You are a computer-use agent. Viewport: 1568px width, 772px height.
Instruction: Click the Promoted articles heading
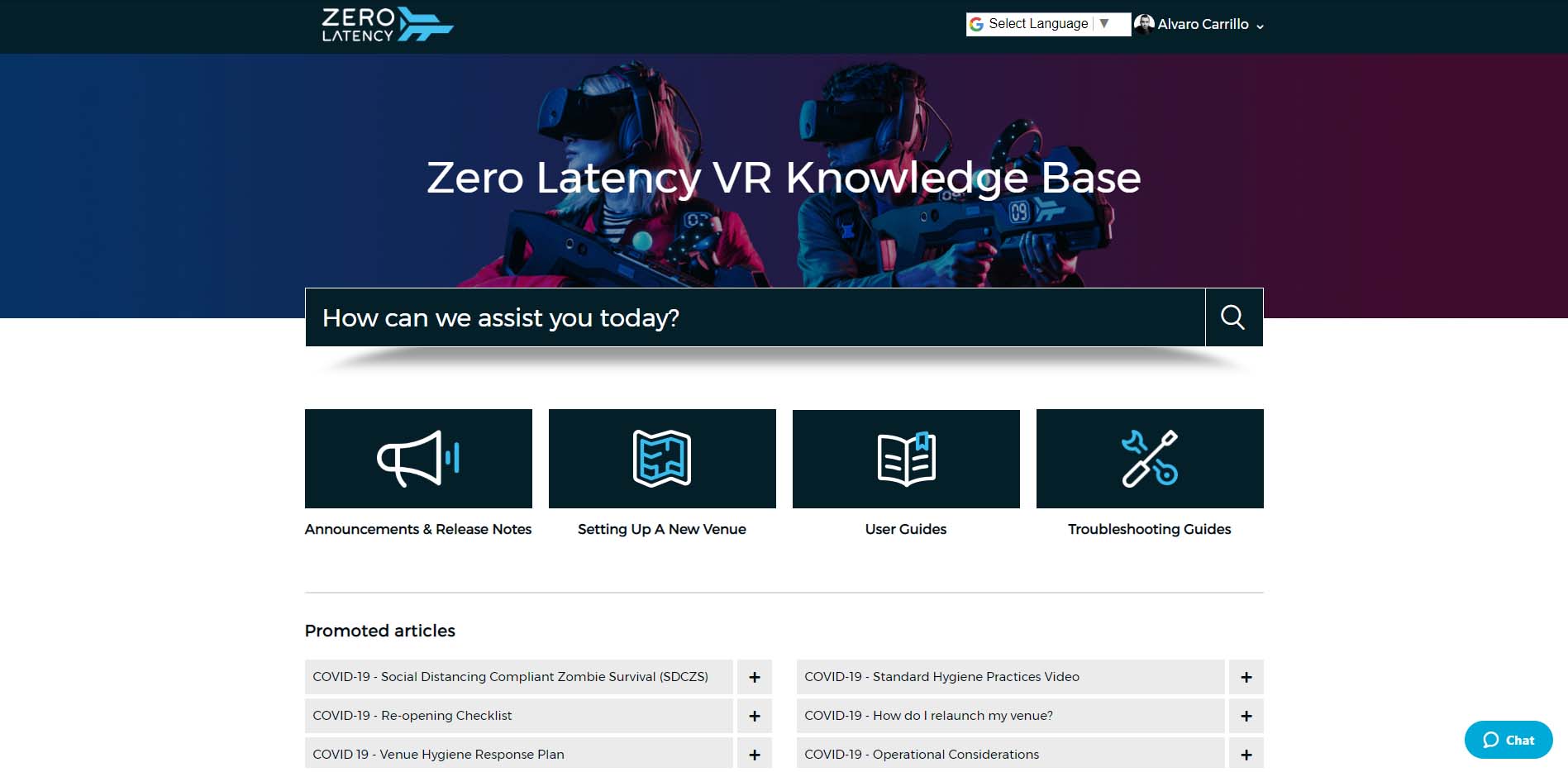(x=380, y=631)
